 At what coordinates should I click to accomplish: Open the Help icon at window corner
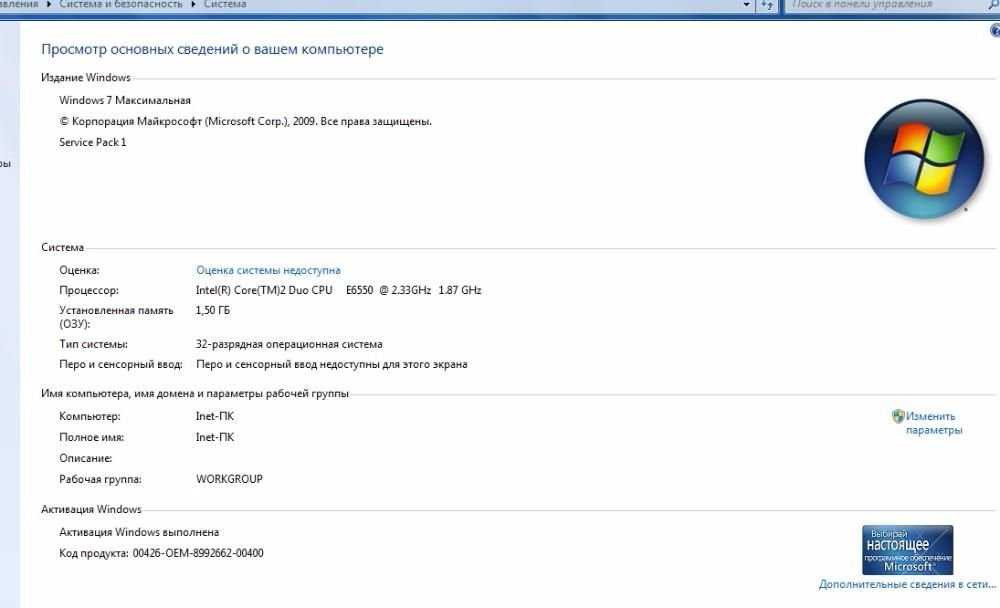tap(995, 30)
